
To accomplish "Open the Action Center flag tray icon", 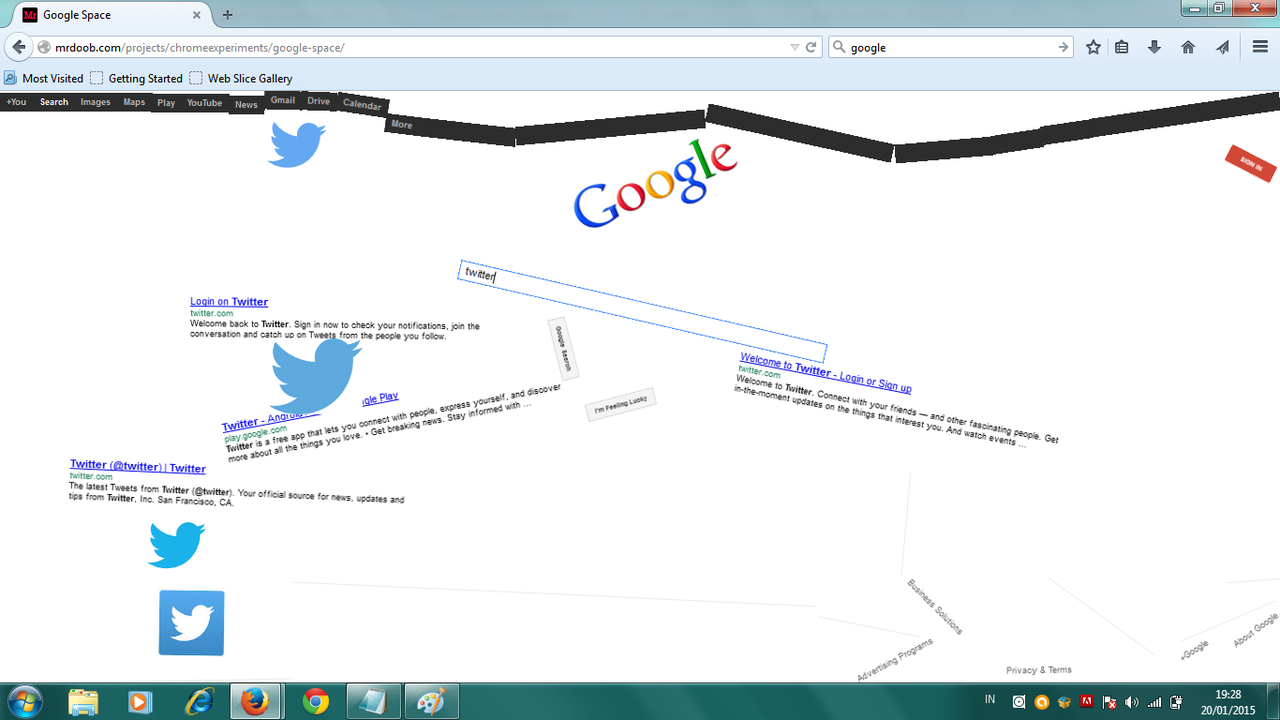I will click(x=1110, y=702).
